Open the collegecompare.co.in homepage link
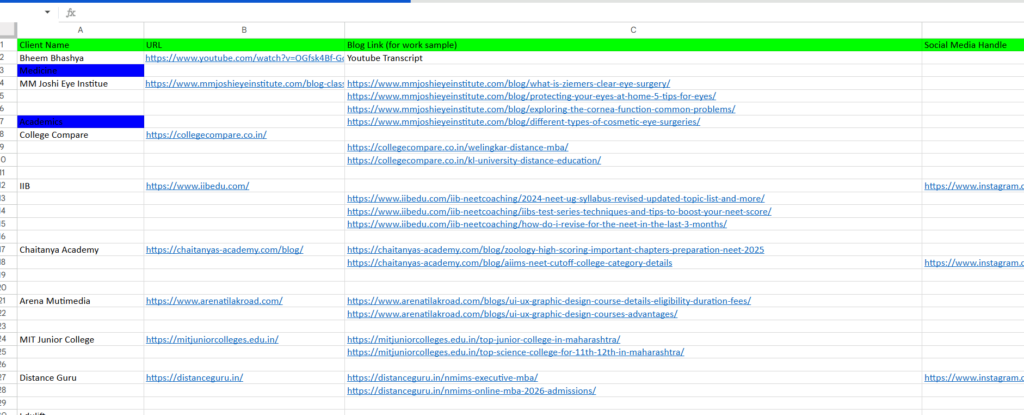This screenshot has width=1024, height=415. tap(206, 135)
